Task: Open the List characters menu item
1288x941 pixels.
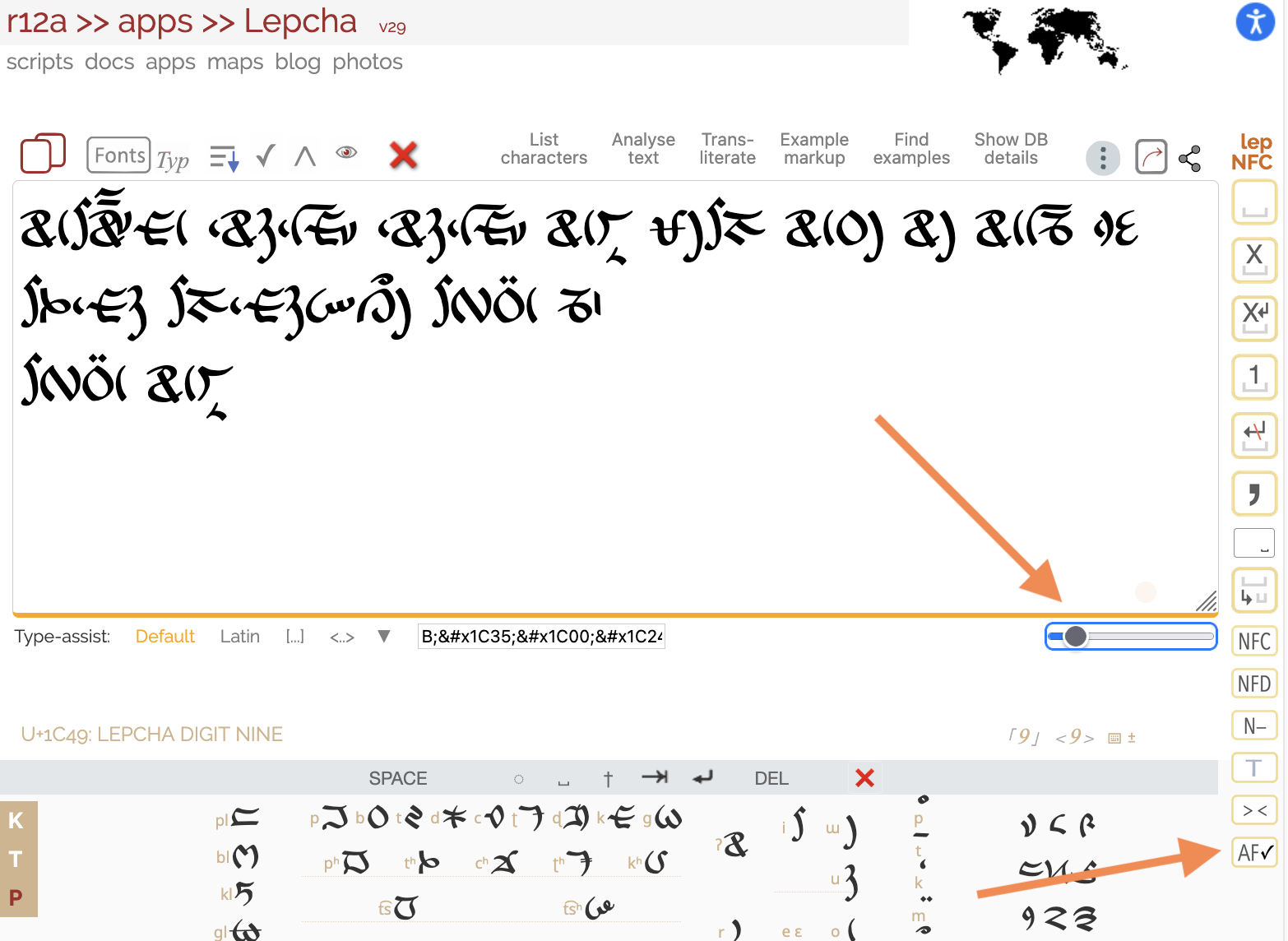Action: pyautogui.click(x=544, y=149)
